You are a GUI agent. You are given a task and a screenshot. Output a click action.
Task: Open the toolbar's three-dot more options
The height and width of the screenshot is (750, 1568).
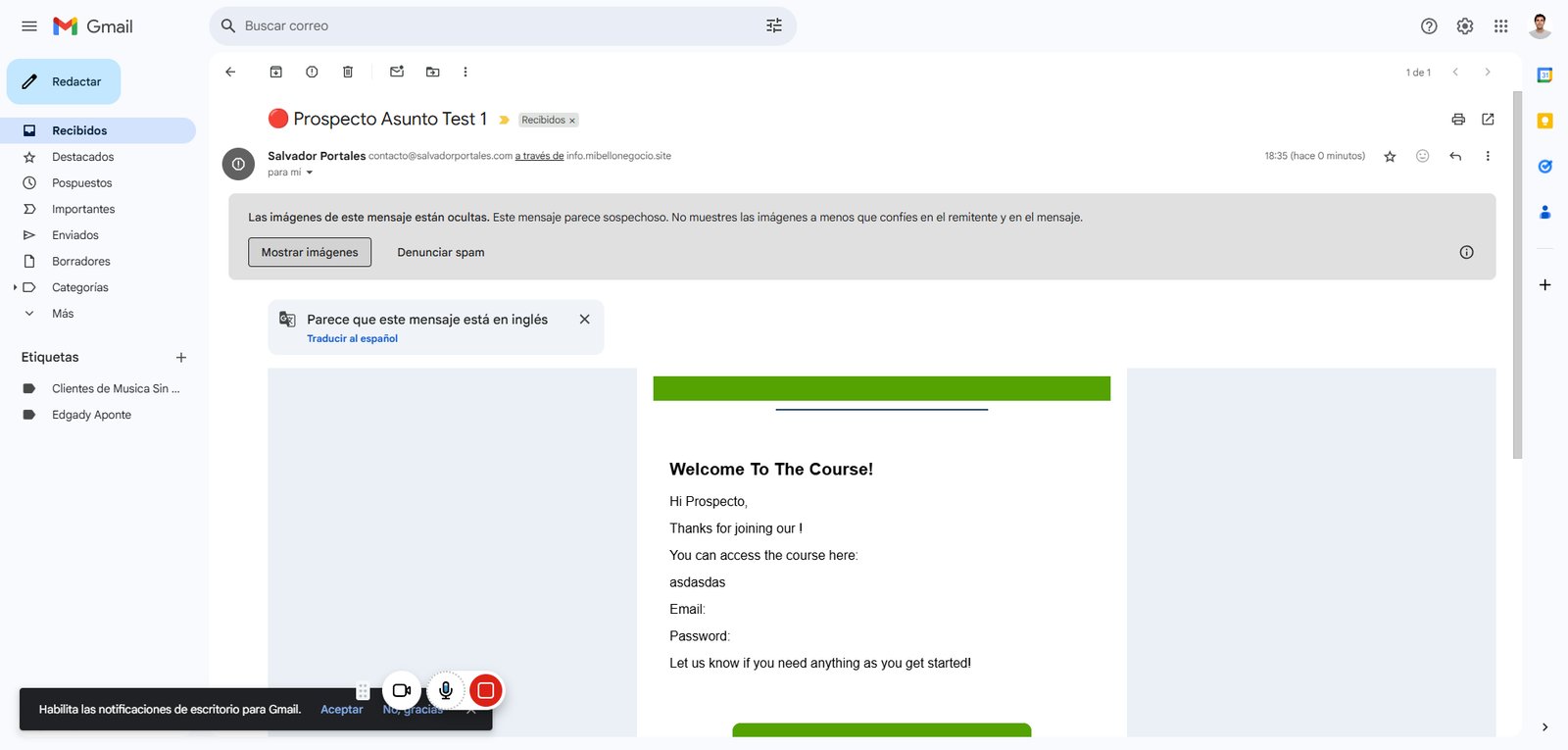pyautogui.click(x=465, y=72)
